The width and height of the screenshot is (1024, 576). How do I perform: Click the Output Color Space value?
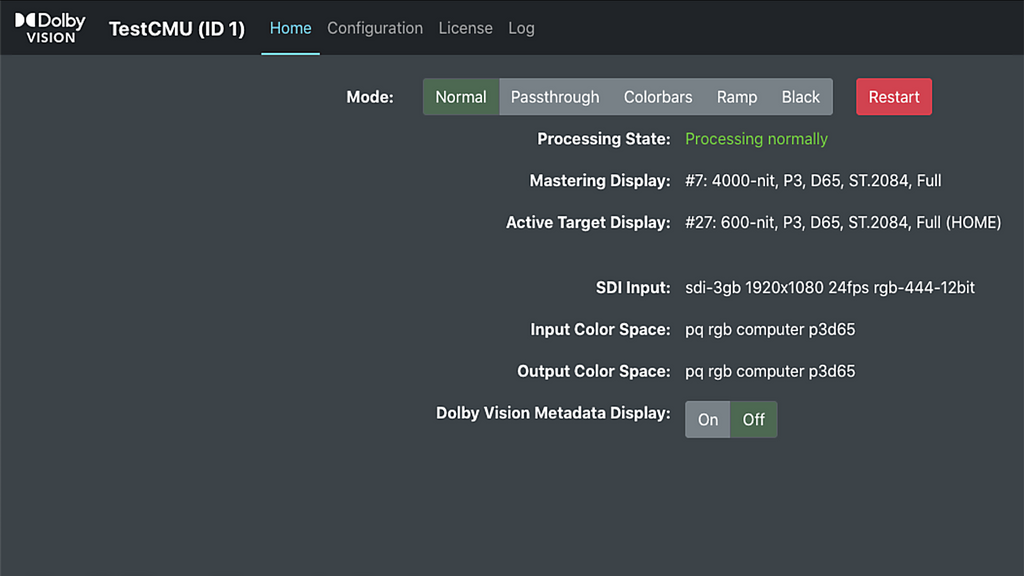770,371
